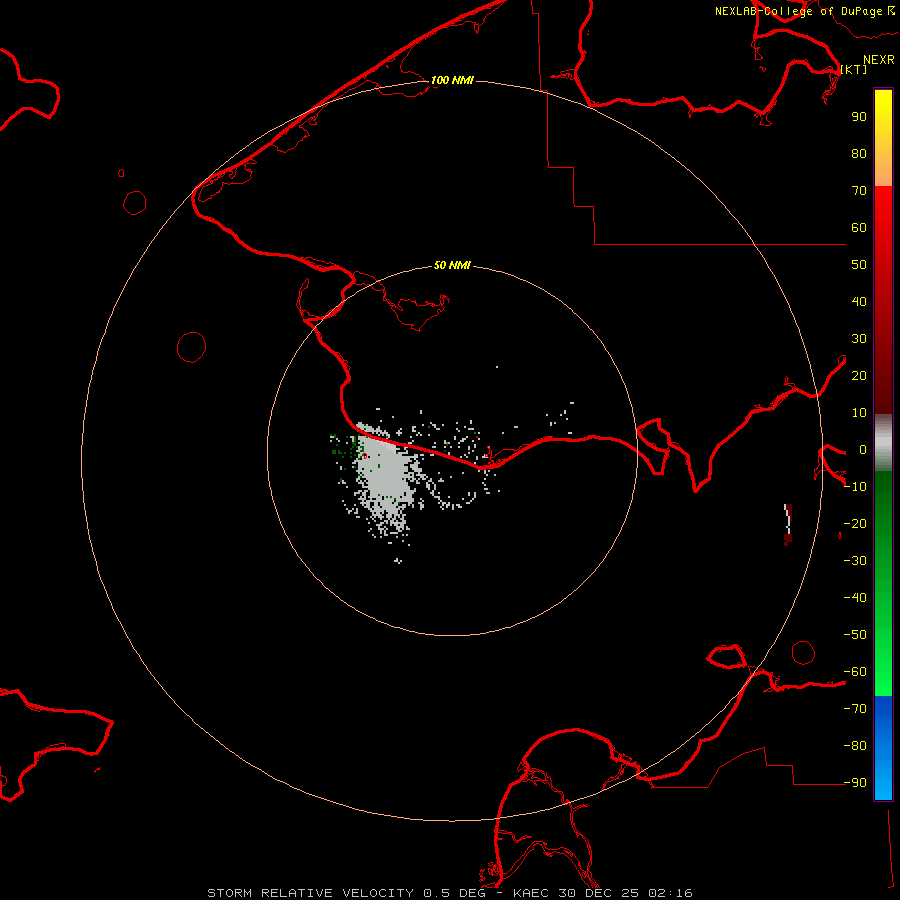Click the "100 NMI" range ring label
Viewport: 900px width, 900px height.
pos(452,80)
